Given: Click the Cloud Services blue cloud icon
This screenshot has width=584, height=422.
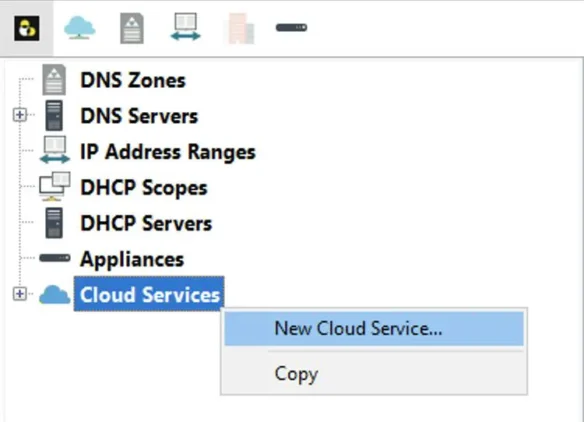Looking at the screenshot, I should tap(55, 294).
